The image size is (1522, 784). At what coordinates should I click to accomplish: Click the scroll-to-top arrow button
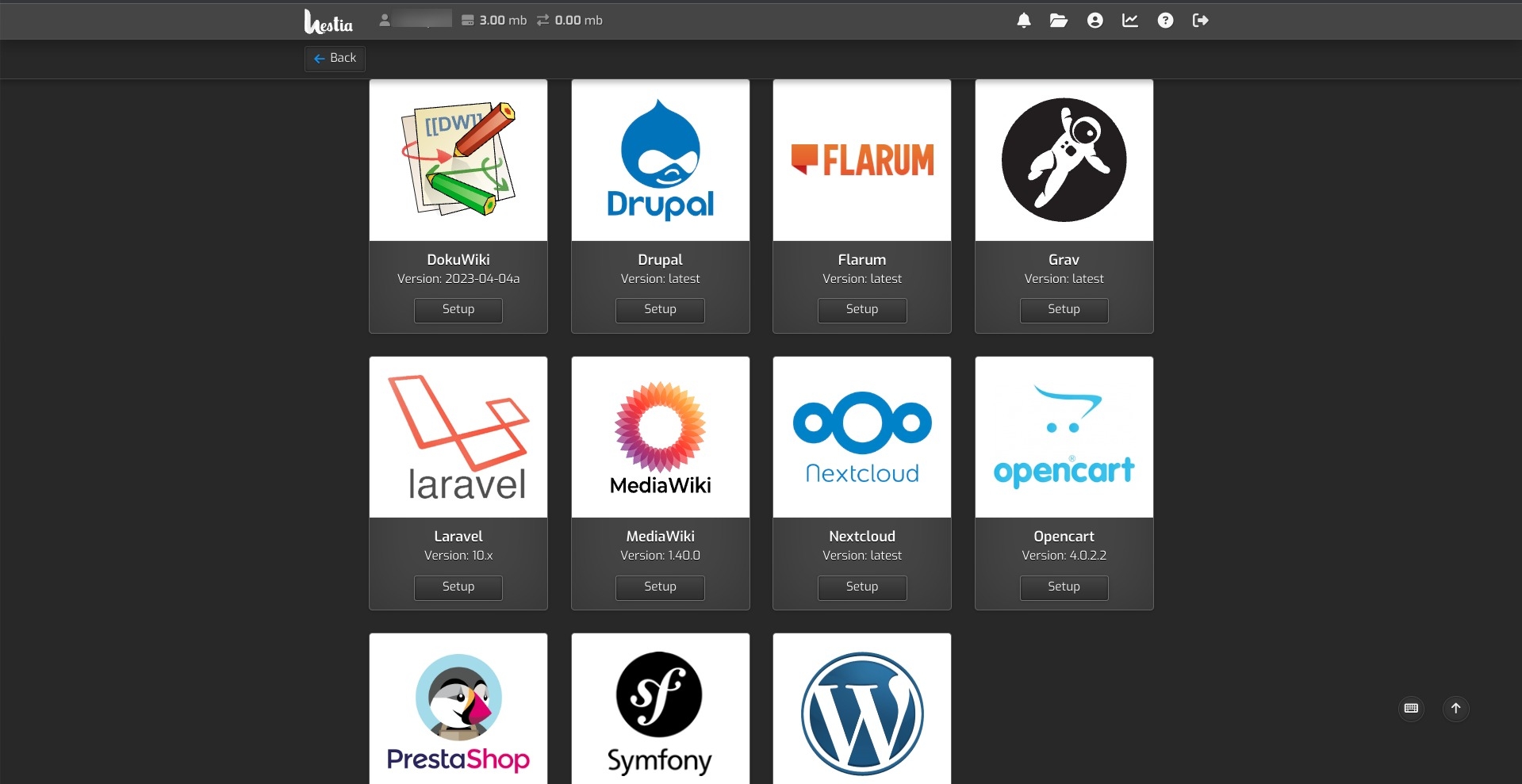point(1456,708)
